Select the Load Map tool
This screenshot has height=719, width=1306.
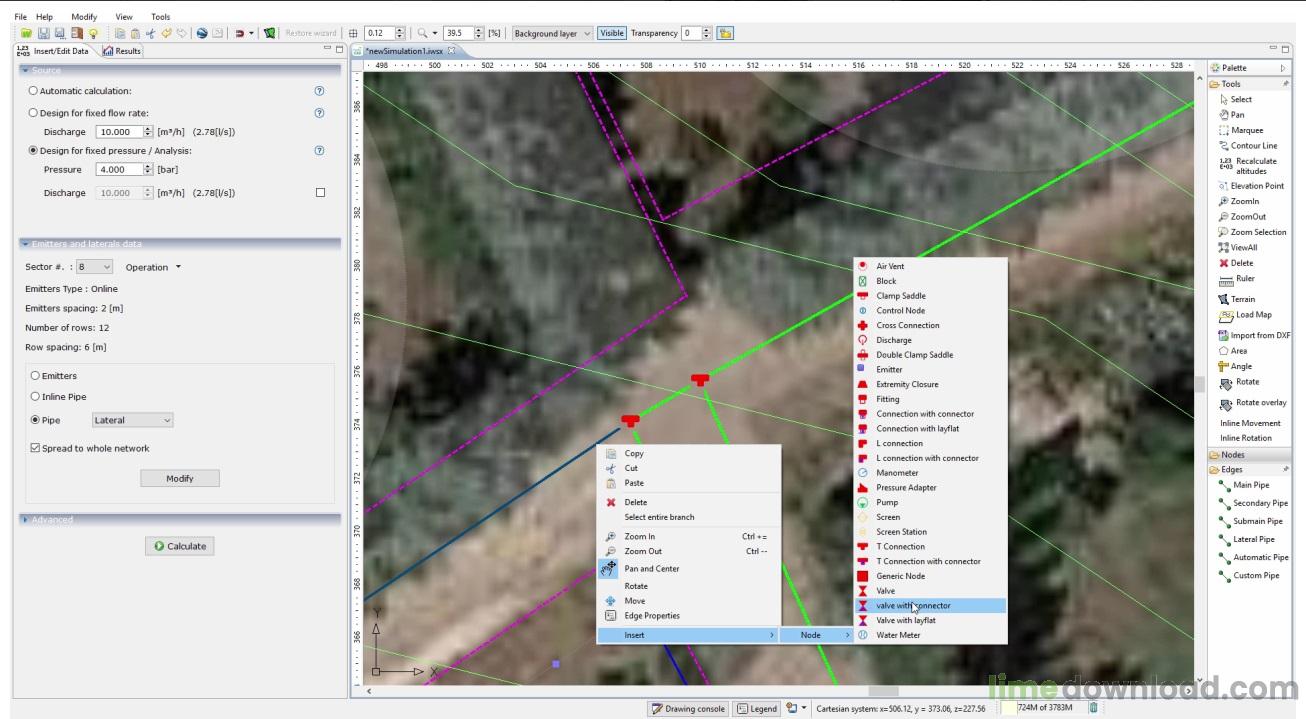coord(1253,315)
